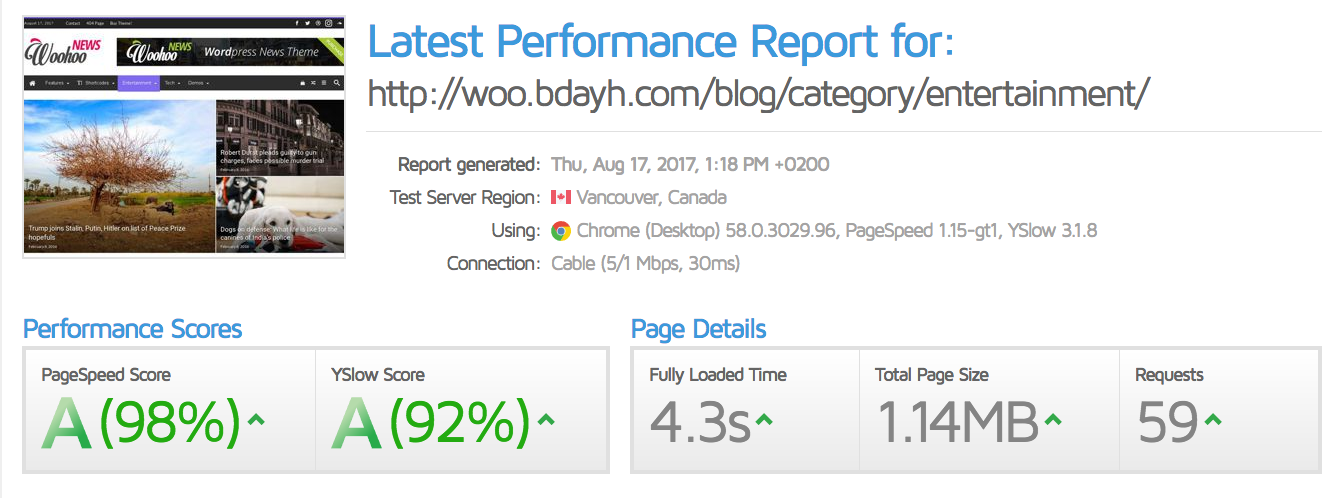Select the highlighted Entertainment menu item
The width and height of the screenshot is (1336, 498).
click(x=138, y=83)
